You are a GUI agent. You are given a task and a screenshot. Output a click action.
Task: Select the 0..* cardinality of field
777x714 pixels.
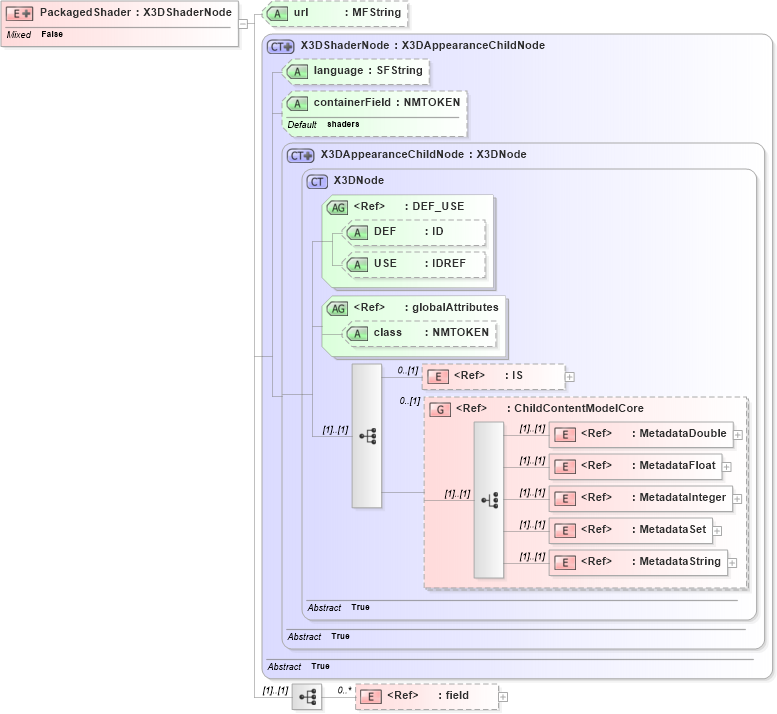point(344,690)
